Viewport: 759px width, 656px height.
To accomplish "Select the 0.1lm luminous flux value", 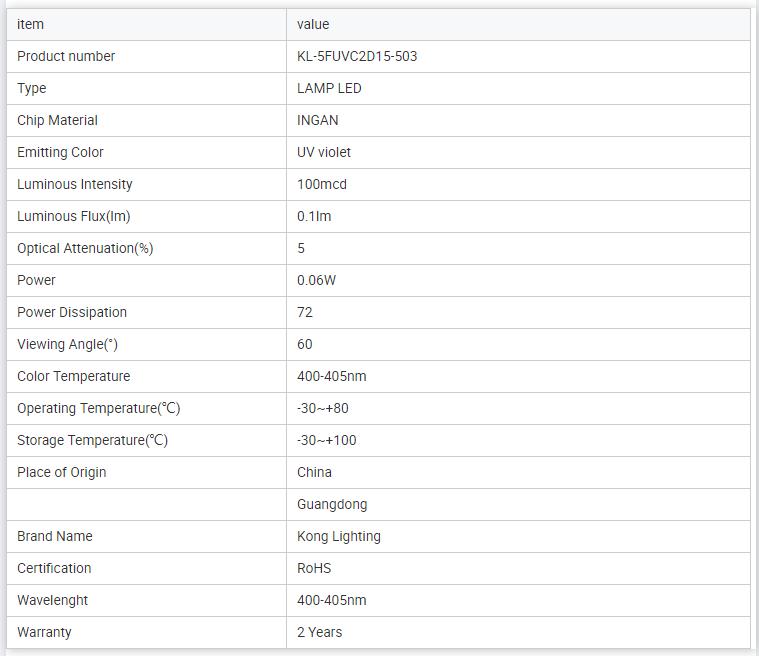I will (314, 216).
